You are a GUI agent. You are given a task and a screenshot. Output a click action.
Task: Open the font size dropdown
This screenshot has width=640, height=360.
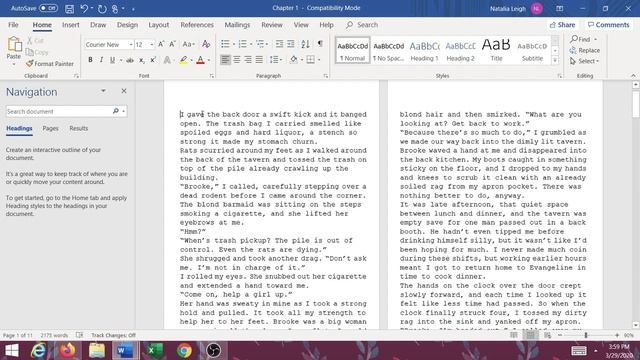[152, 44]
